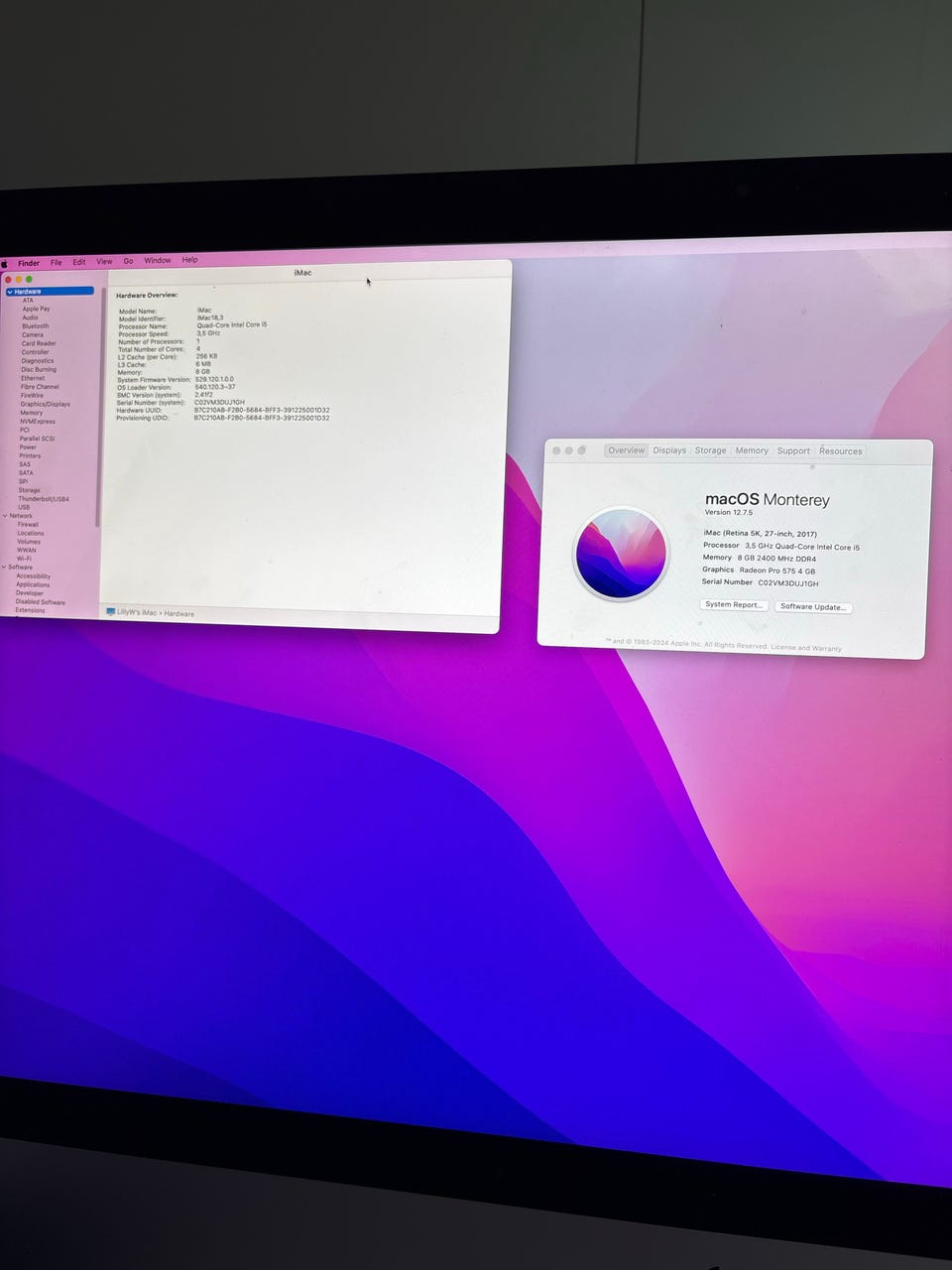The width and height of the screenshot is (952, 1270).
Task: Select Controller in the sidebar
Action: [35, 352]
